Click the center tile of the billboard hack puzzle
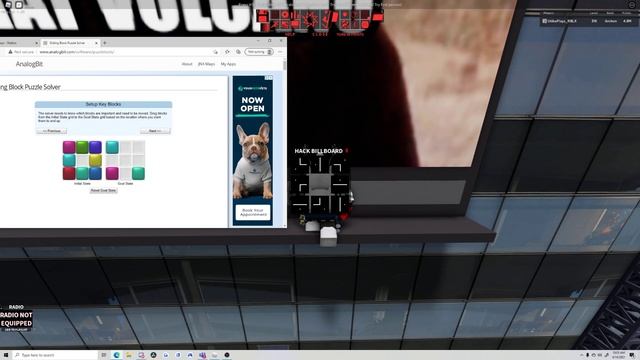Screen dimensions: 640x360 coord(320,184)
